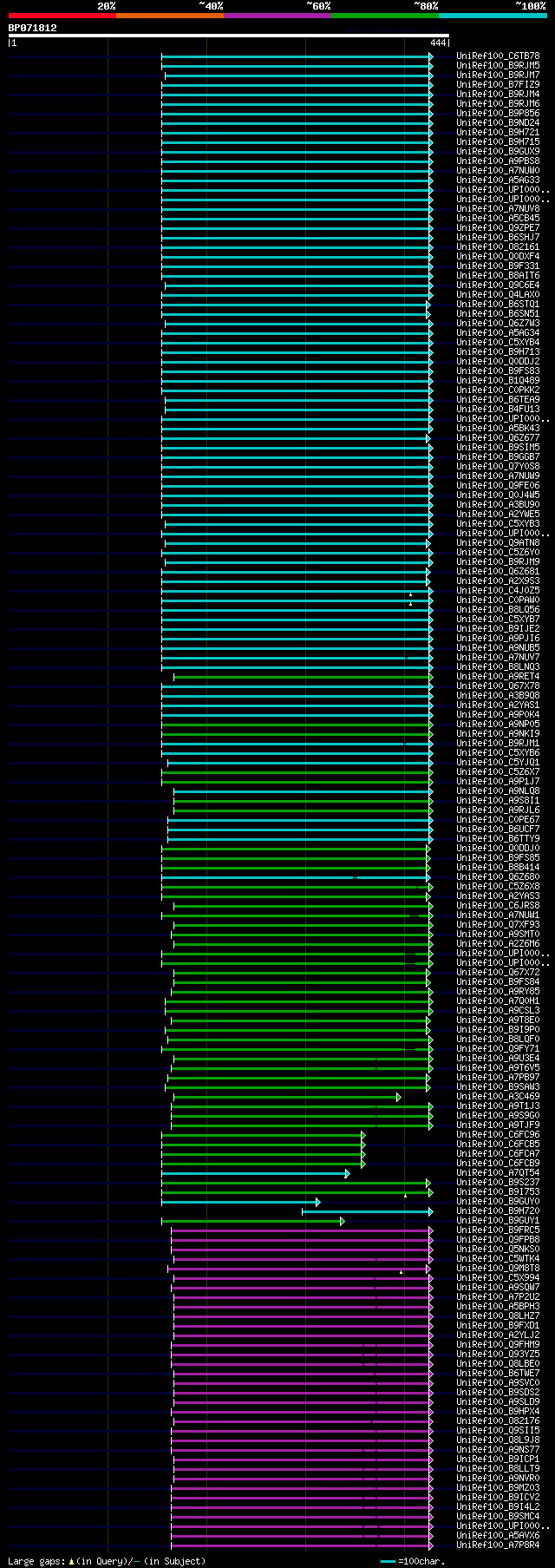The image size is (555, 1568).
Task: Select hit UniRef100_C4J0Z5
Action: point(498,591)
